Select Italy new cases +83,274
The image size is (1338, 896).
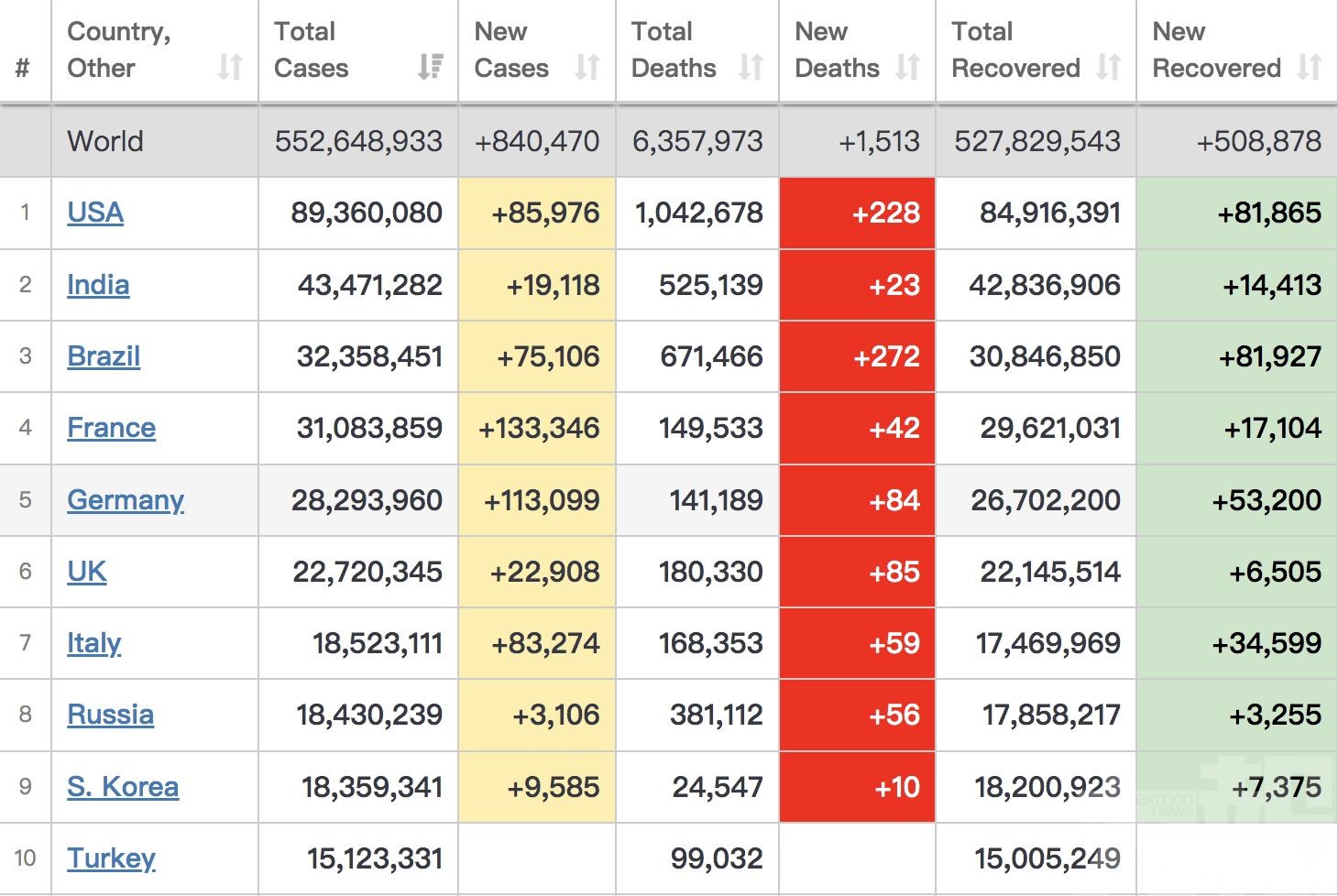545,643
